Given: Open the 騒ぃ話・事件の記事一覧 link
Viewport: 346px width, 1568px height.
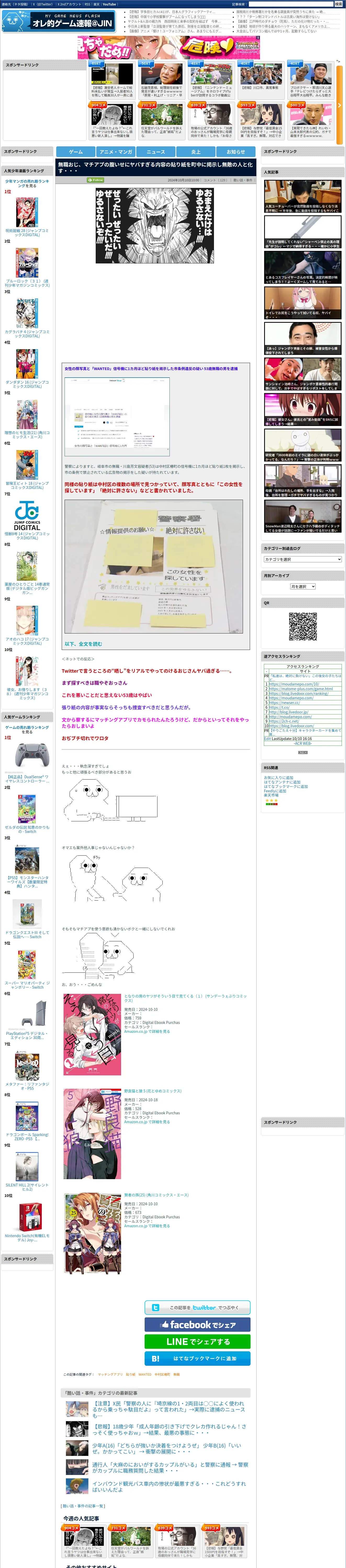Looking at the screenshot, I should [x=83, y=1506].
